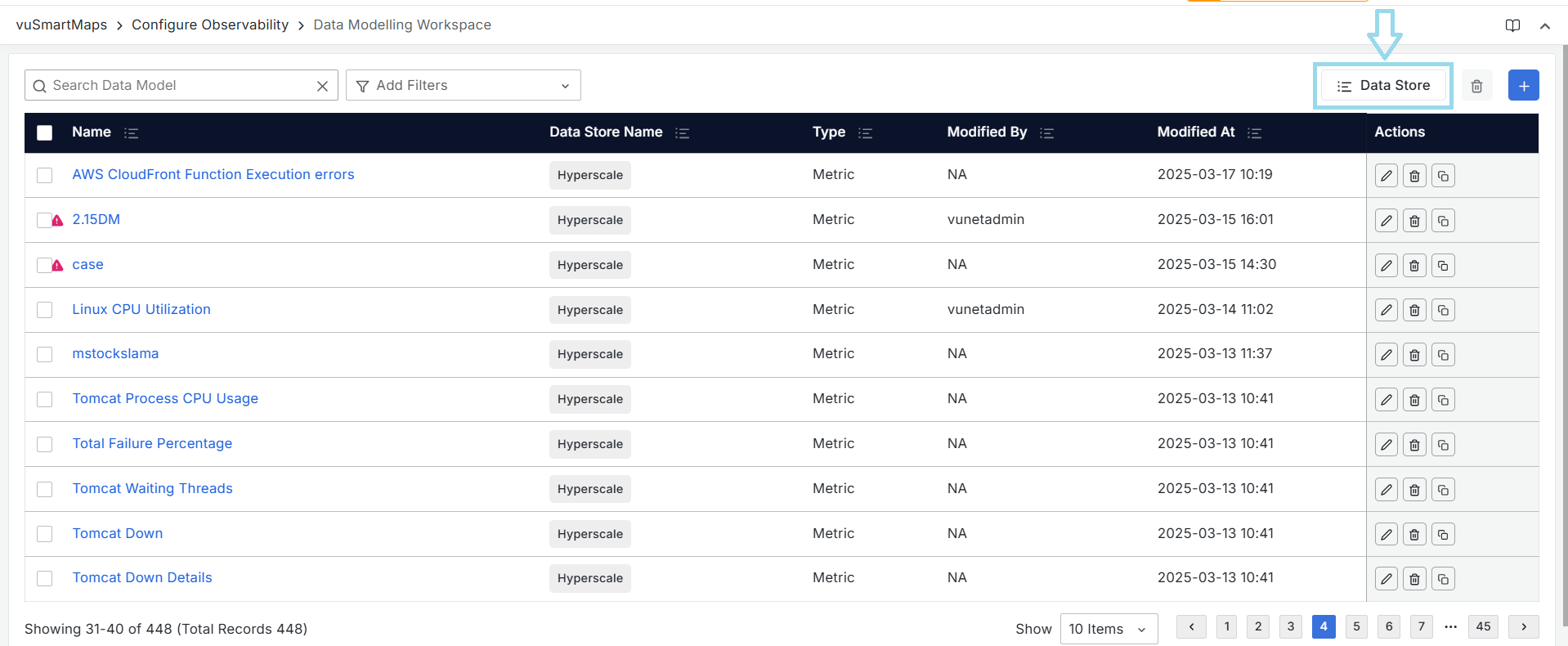Click the Data Store button
The image size is (1568, 646).
pyautogui.click(x=1383, y=86)
